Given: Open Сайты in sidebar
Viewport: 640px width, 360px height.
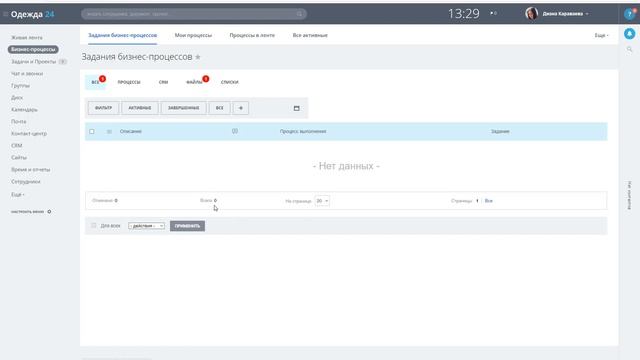Looking at the screenshot, I should click(19, 158).
